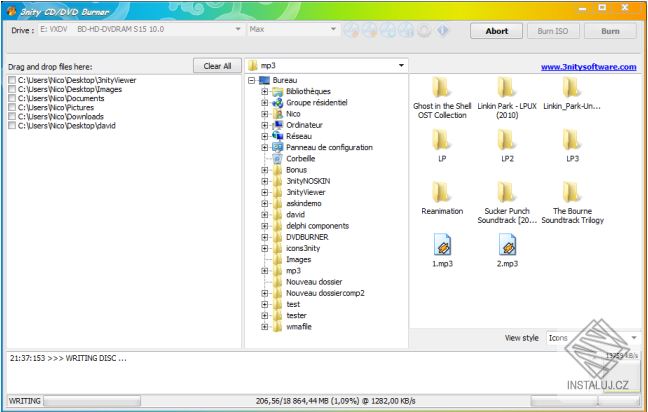648x412 pixels.
Task: Select the 3nityNOSKIN folder in tree
Action: (x=308, y=181)
